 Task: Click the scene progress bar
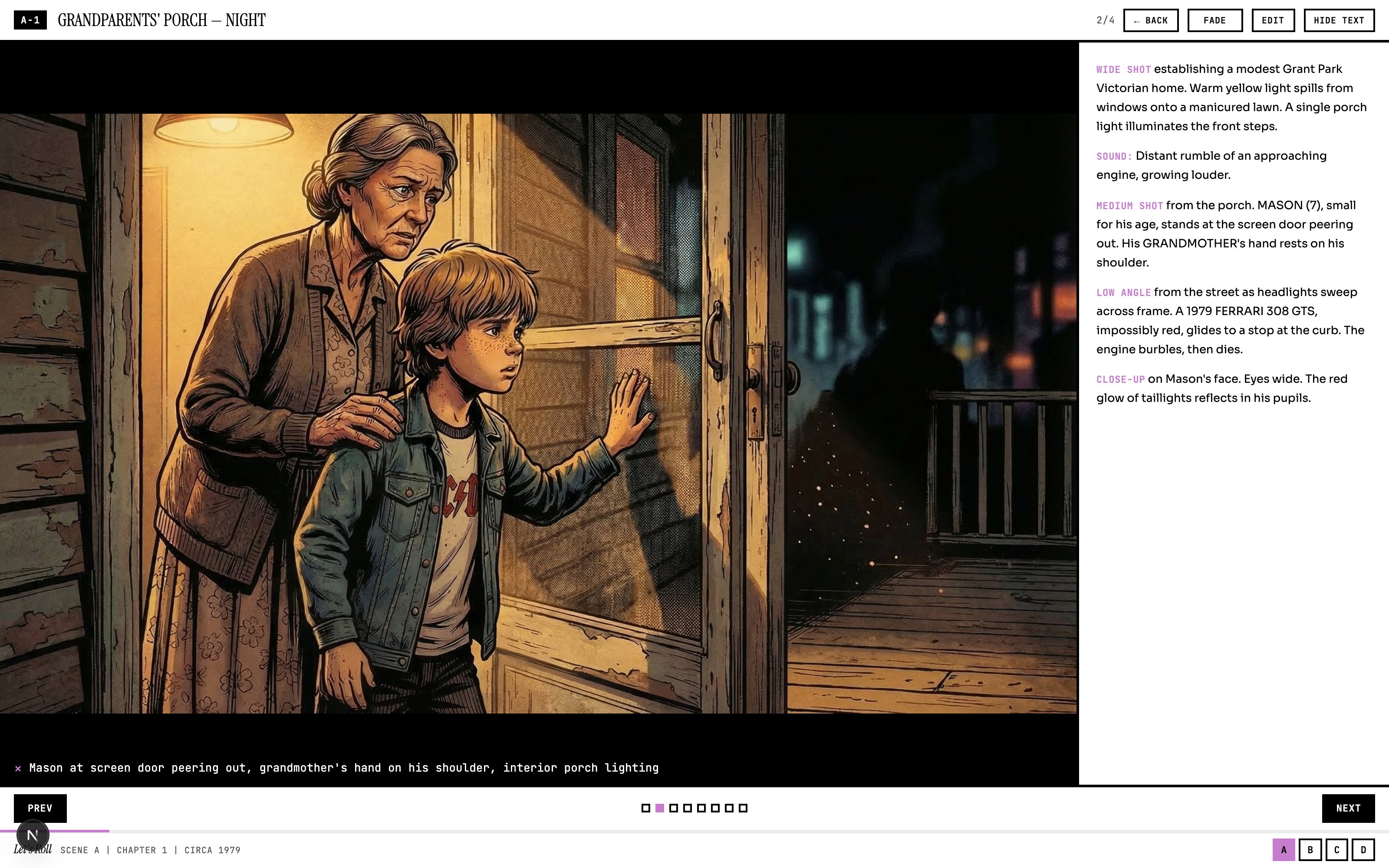694,831
